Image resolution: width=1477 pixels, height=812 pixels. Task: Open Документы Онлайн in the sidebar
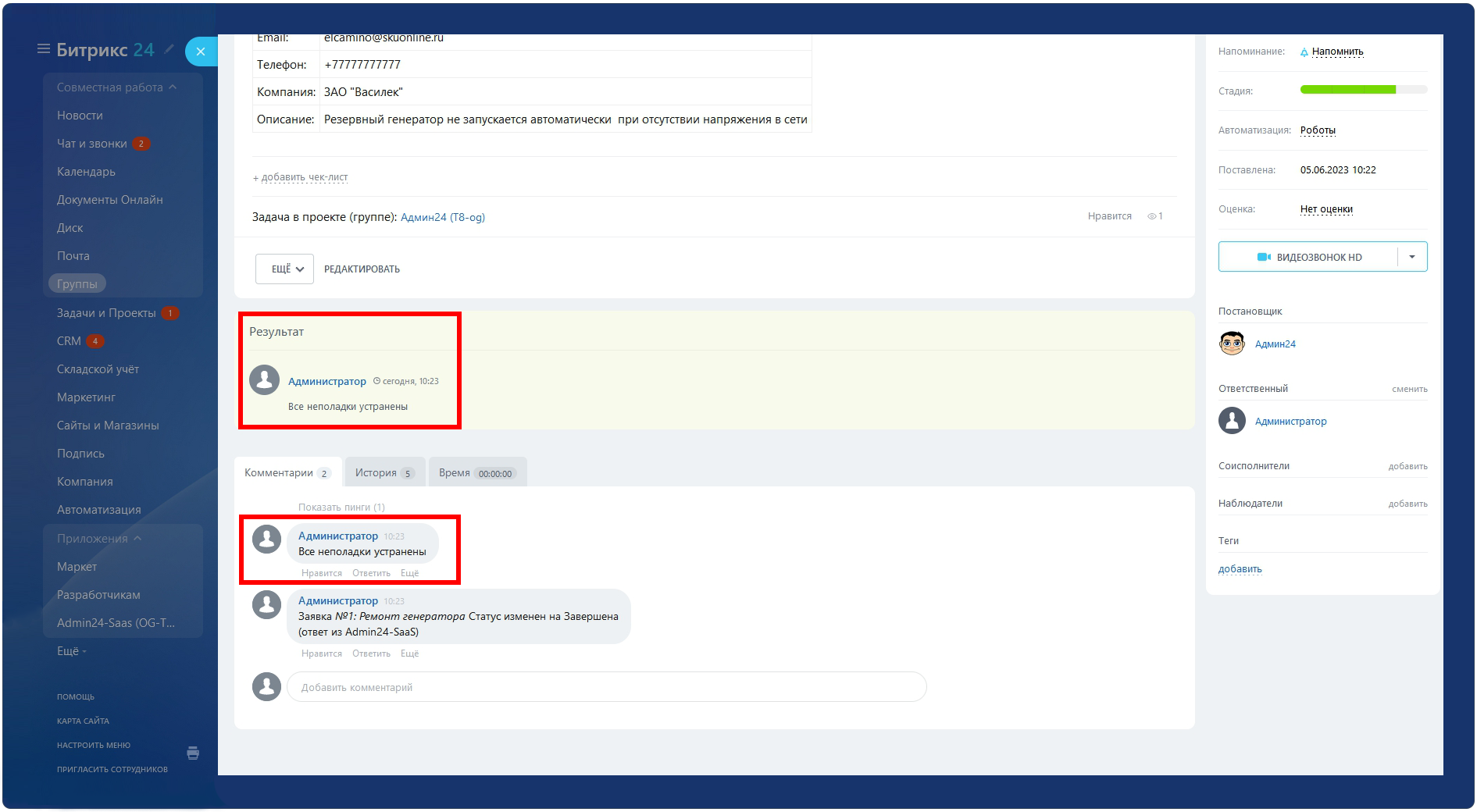110,200
